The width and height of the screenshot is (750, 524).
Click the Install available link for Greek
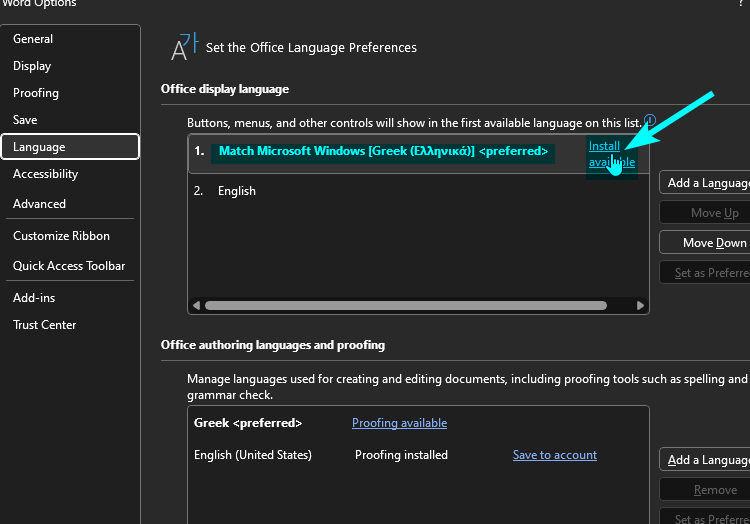[612, 154]
